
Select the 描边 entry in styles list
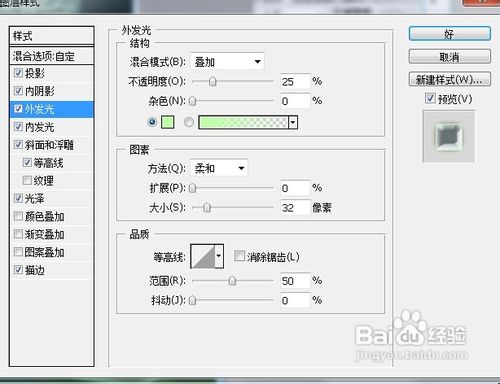coord(52,270)
